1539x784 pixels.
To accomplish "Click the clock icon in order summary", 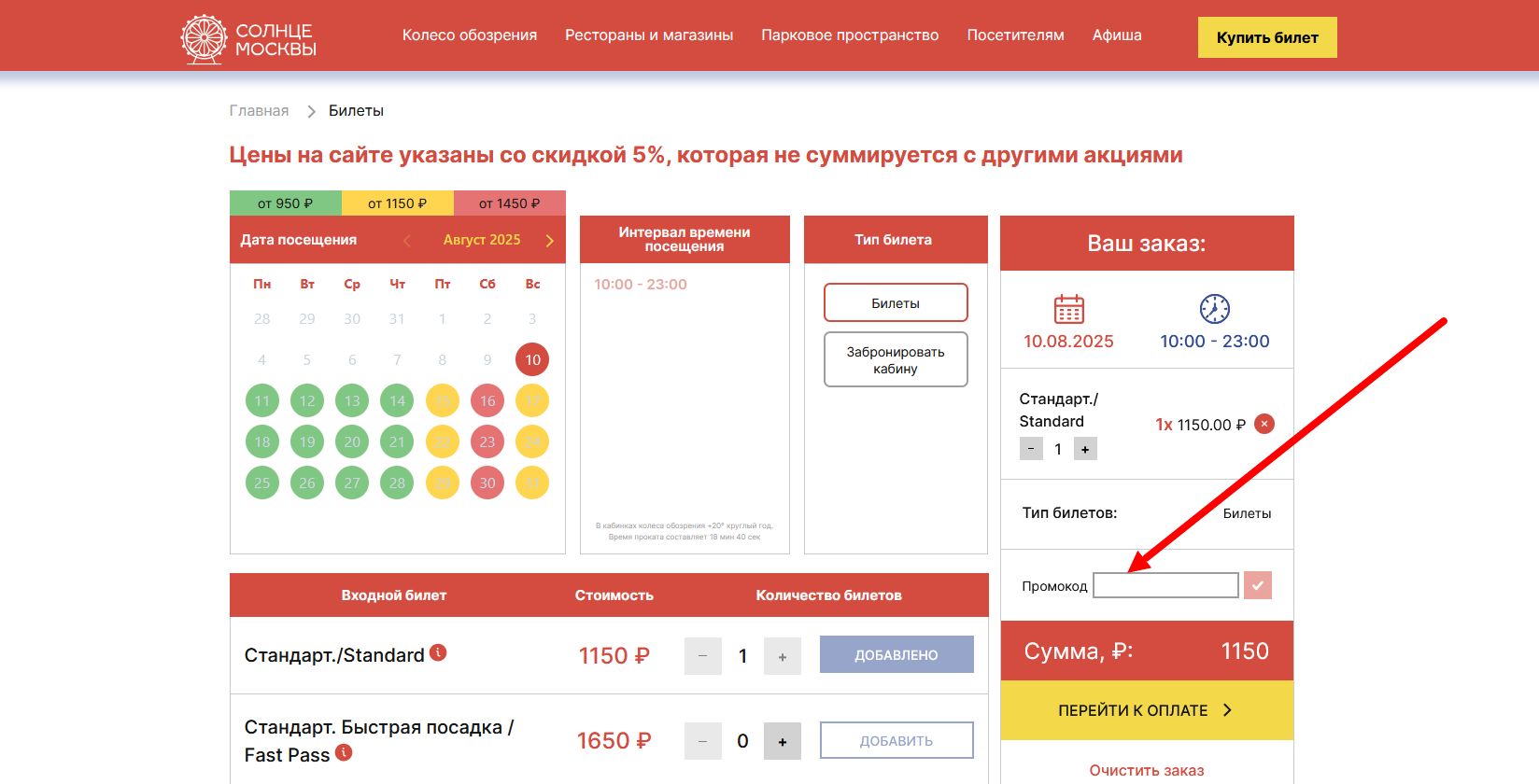I will (x=1214, y=309).
